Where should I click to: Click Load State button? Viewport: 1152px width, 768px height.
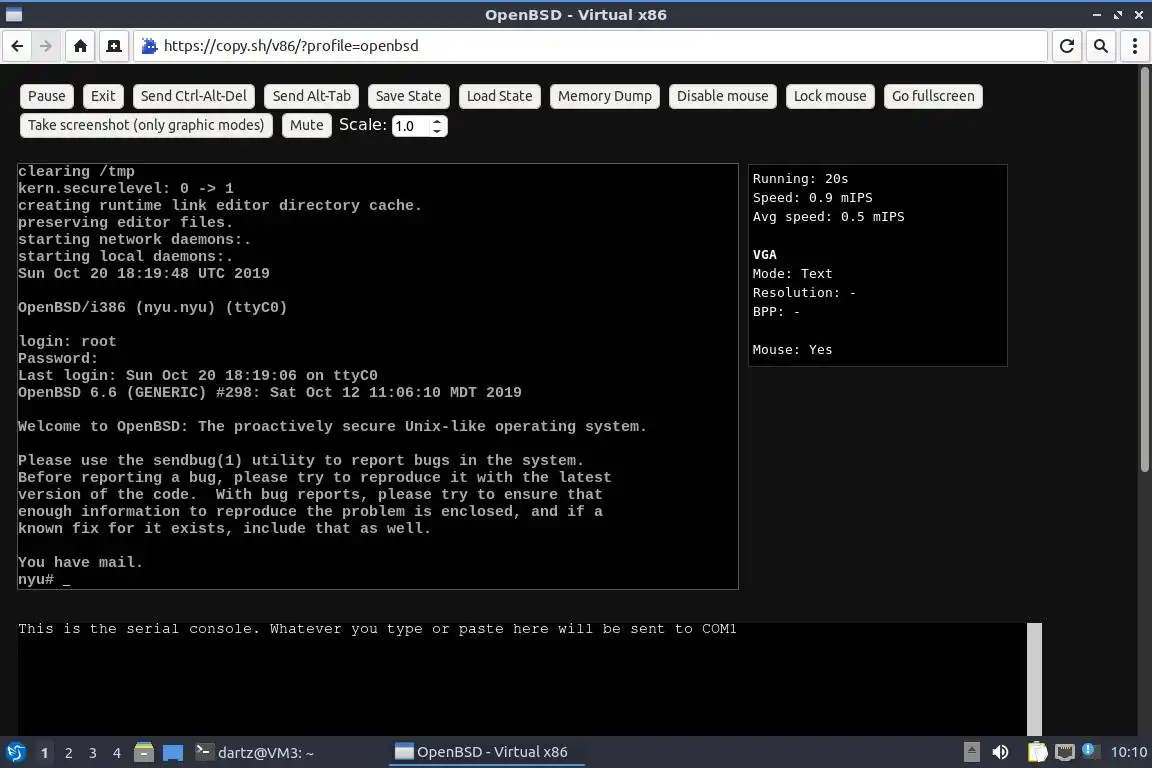(x=500, y=96)
